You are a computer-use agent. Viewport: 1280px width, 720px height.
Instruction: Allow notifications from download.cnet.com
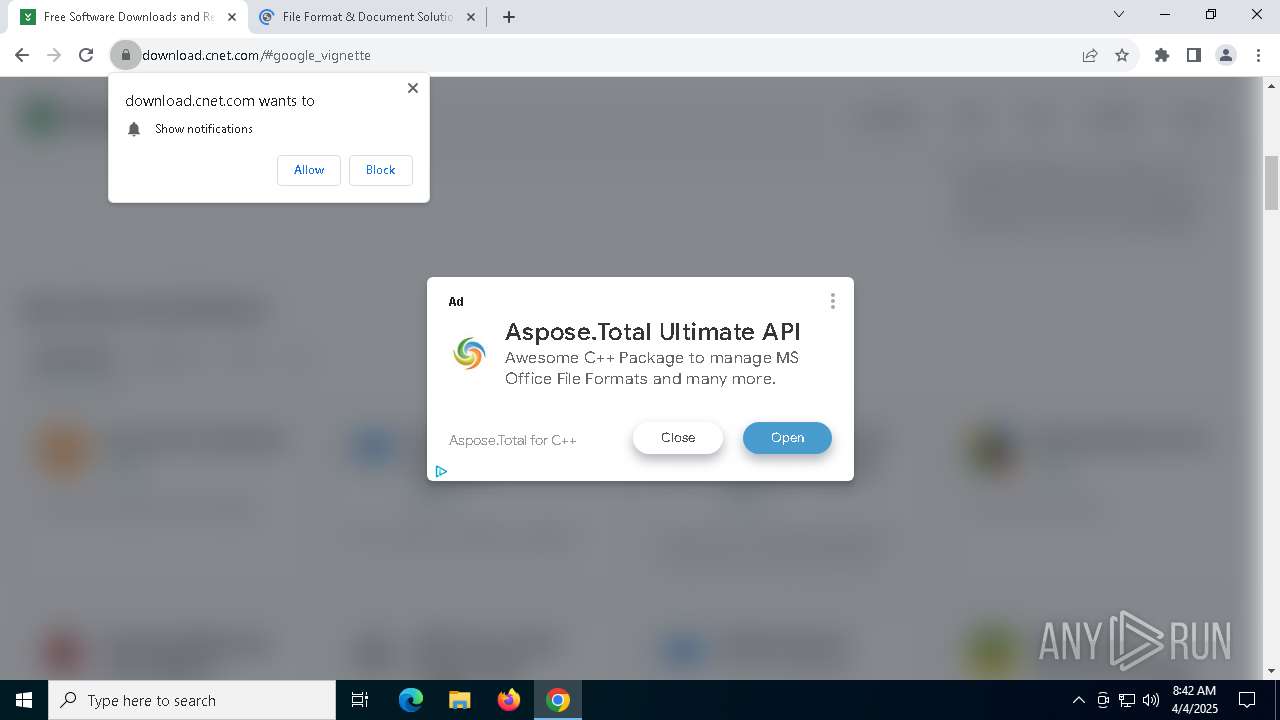pyautogui.click(x=309, y=170)
